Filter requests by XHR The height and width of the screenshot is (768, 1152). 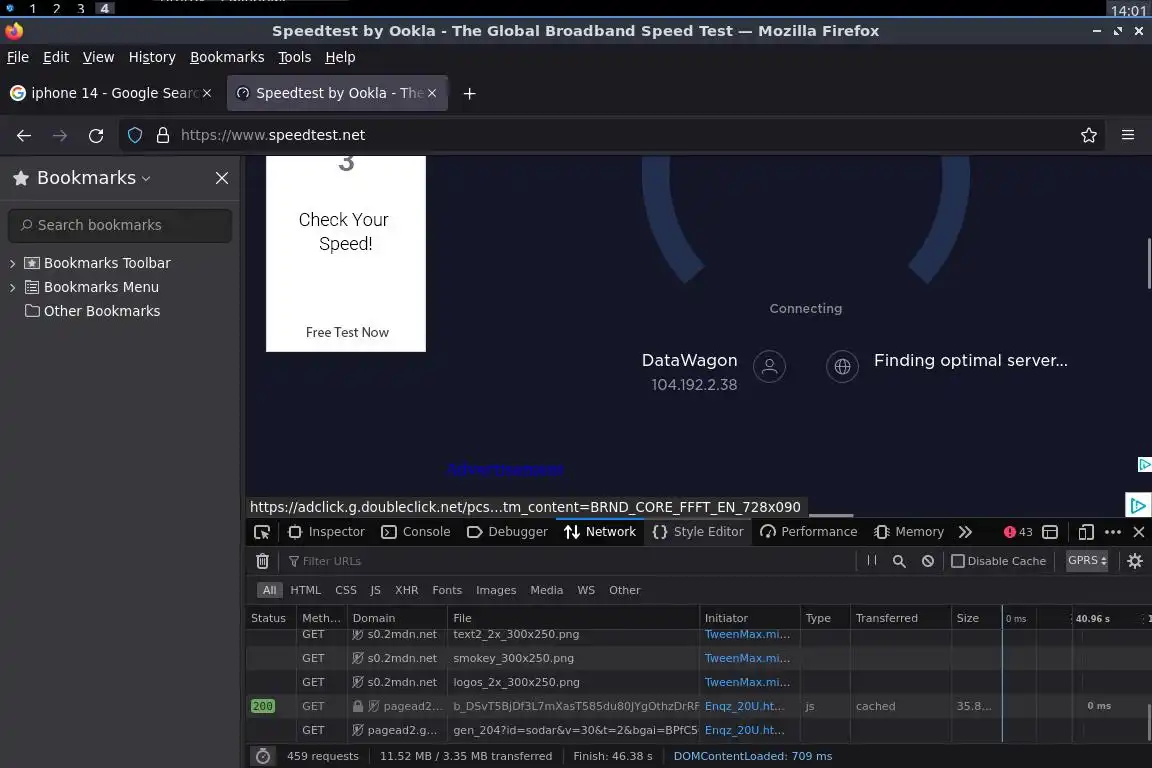pyautogui.click(x=406, y=590)
